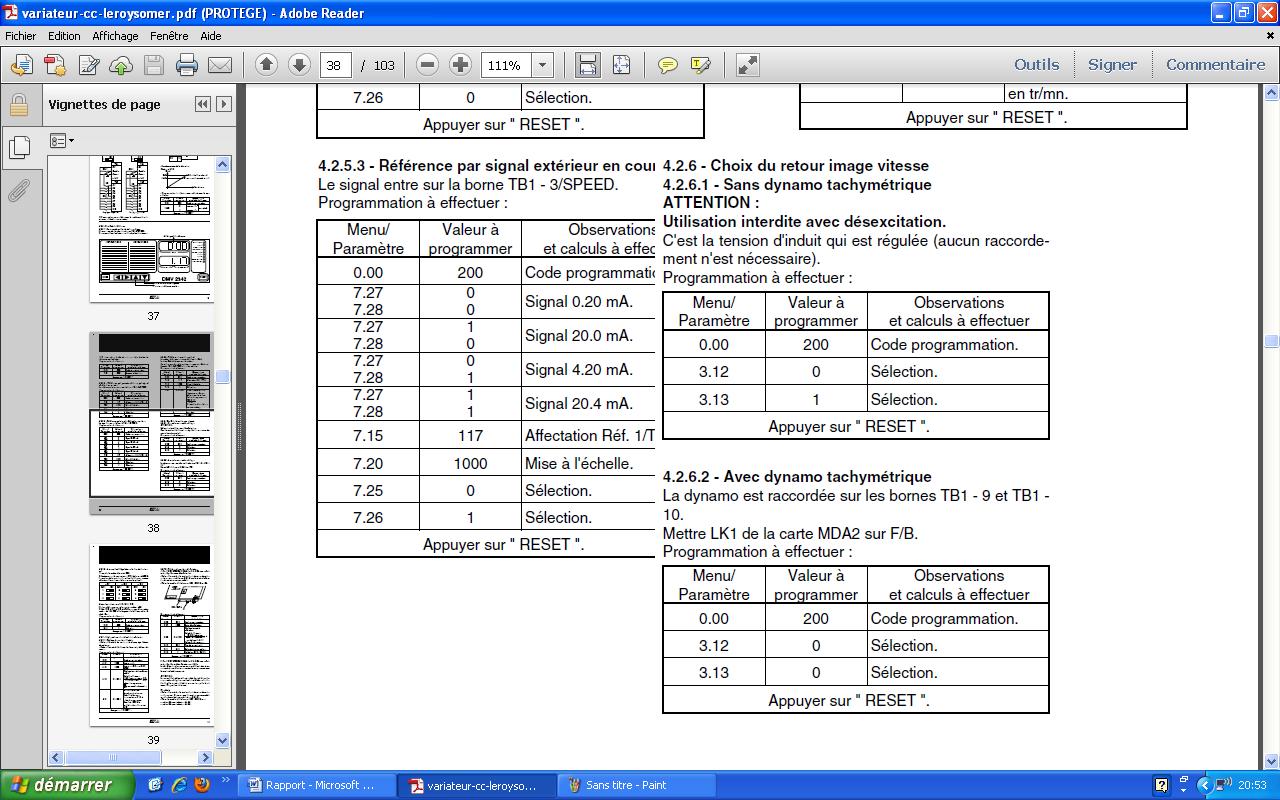Click heading '4.2.6.2 - Avec dynamo tachymétrique'

pos(797,477)
